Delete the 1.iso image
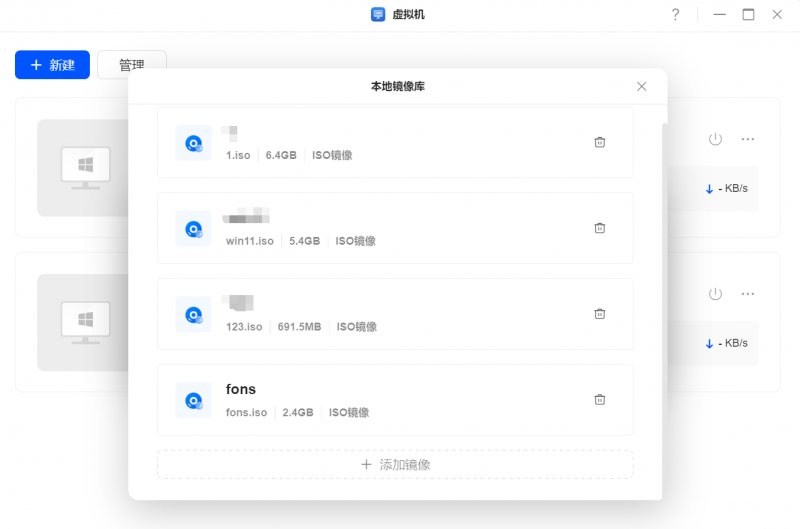The height and width of the screenshot is (529, 800). (x=600, y=142)
